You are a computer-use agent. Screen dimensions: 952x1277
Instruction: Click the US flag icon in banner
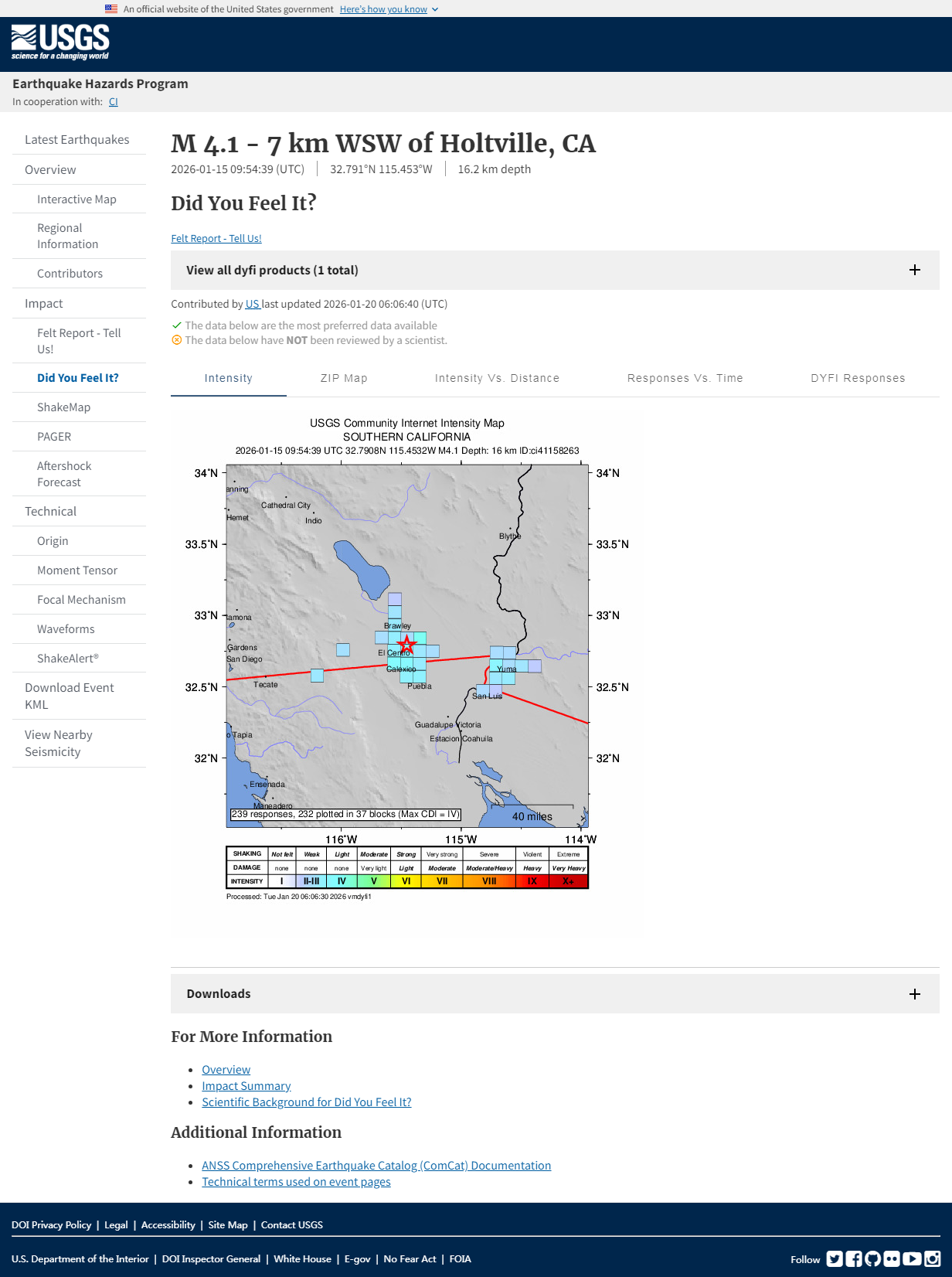111,9
